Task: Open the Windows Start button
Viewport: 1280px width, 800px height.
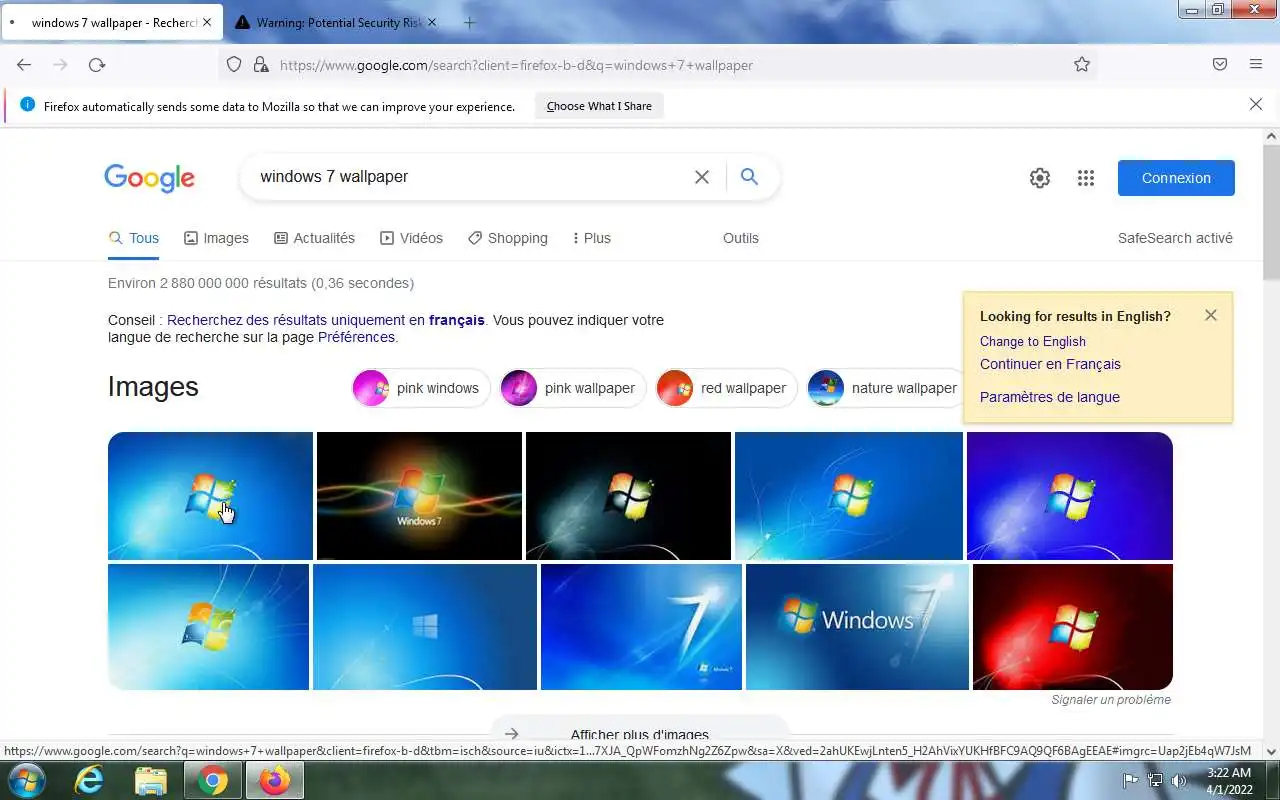Action: (x=25, y=780)
